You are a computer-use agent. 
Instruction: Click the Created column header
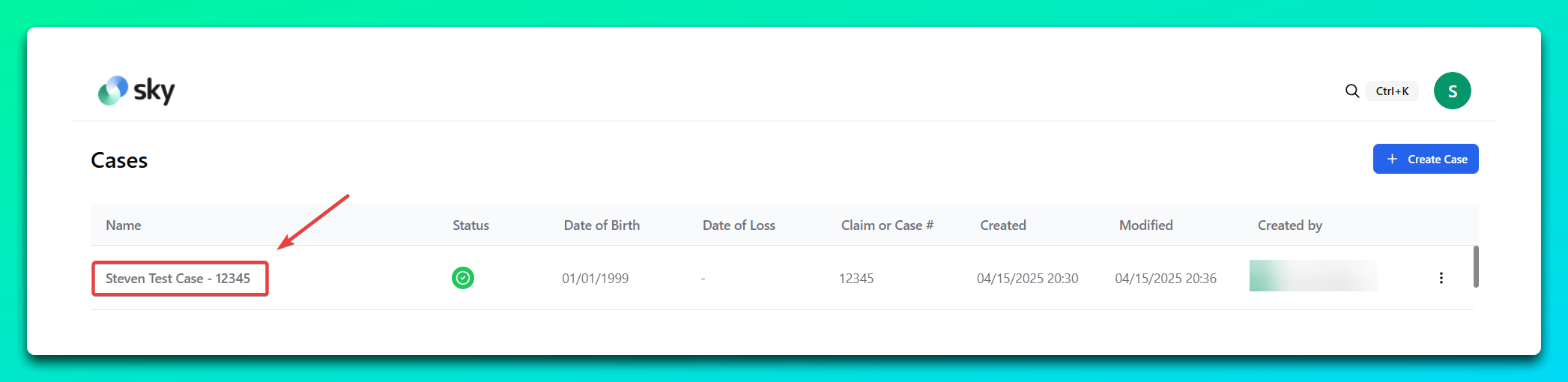(1003, 225)
